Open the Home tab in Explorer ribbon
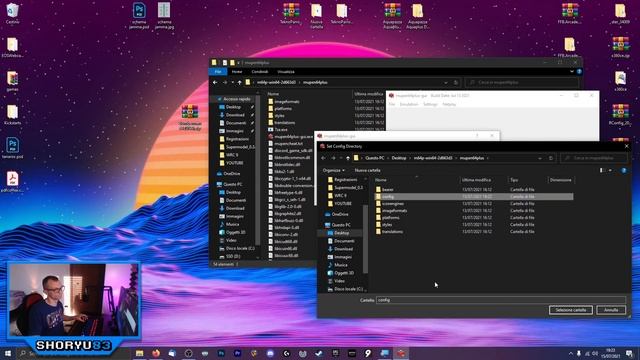The height and width of the screenshot is (360, 640). [x=237, y=72]
